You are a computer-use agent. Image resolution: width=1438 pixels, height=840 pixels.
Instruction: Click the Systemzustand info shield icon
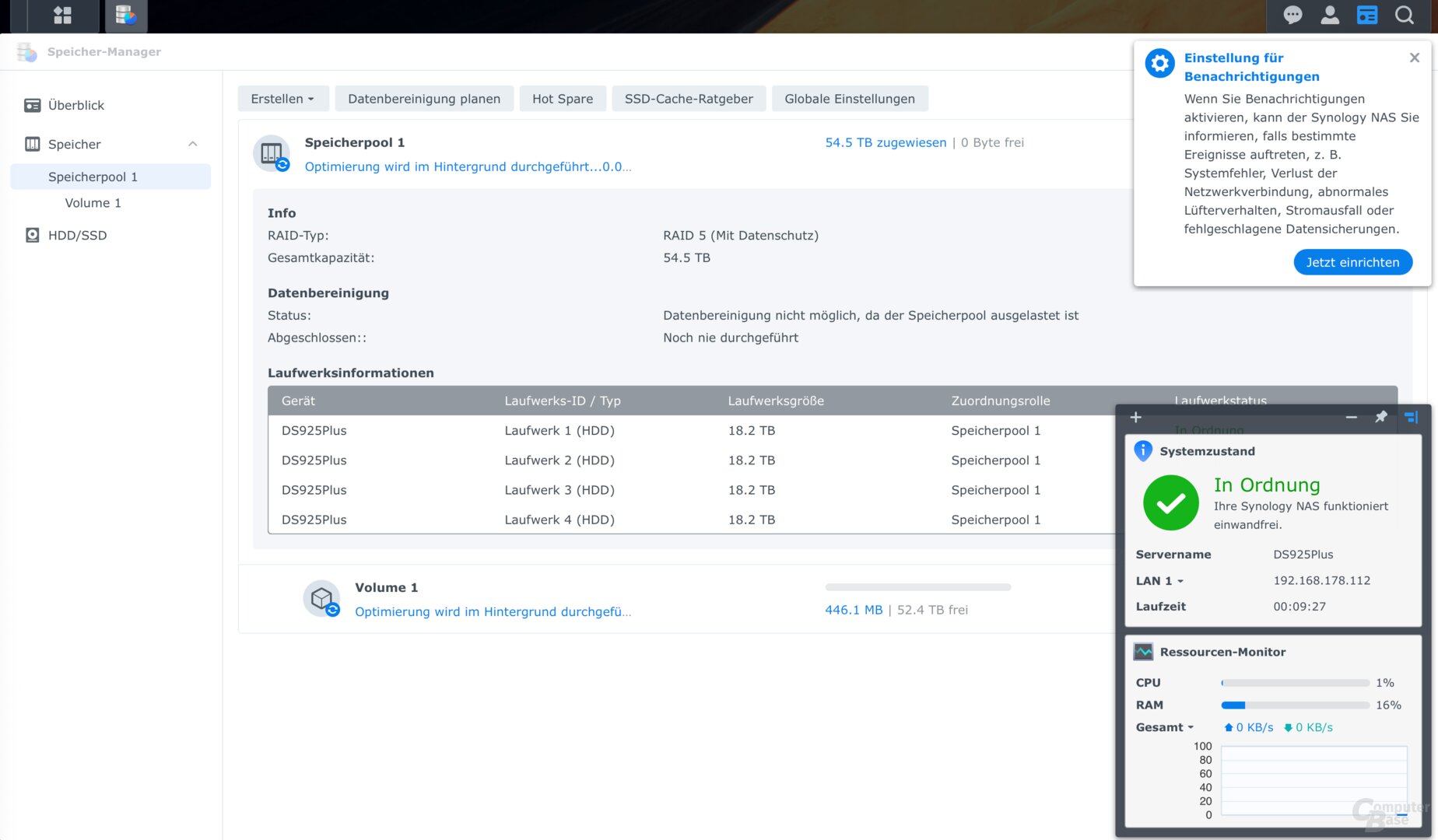click(1143, 451)
